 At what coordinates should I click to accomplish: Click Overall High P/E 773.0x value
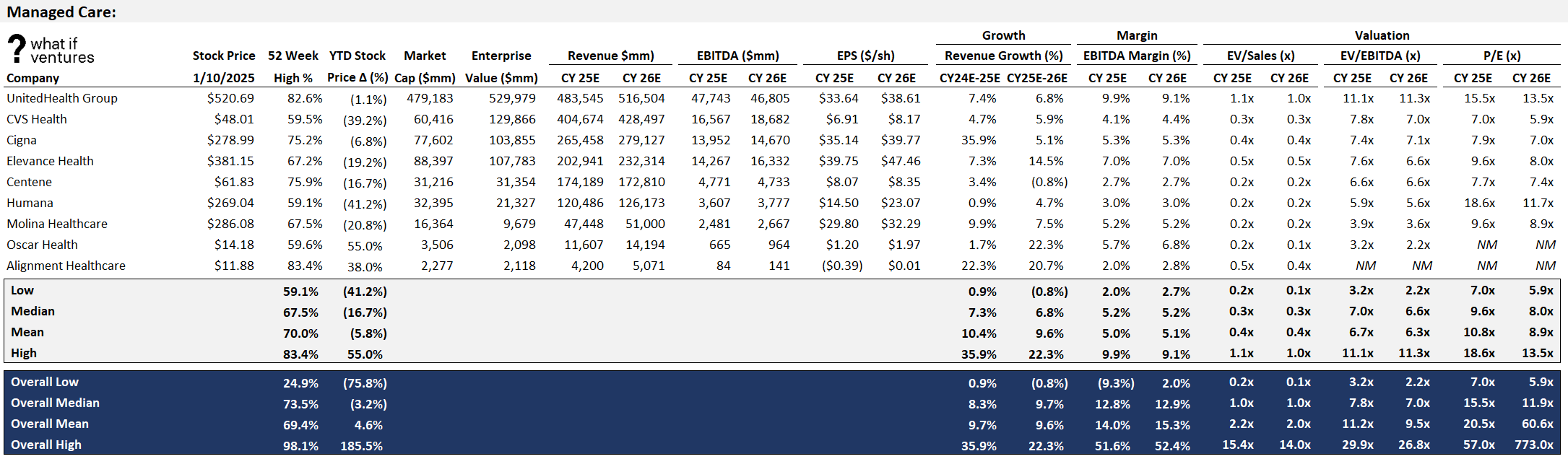point(1534,445)
